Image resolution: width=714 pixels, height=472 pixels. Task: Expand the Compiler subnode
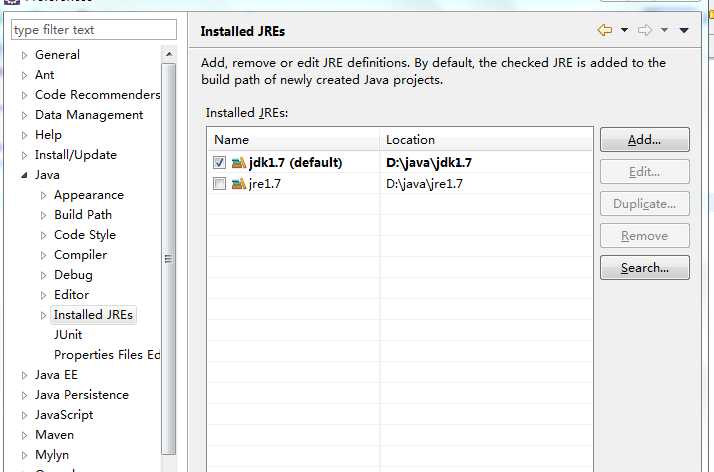[43, 255]
